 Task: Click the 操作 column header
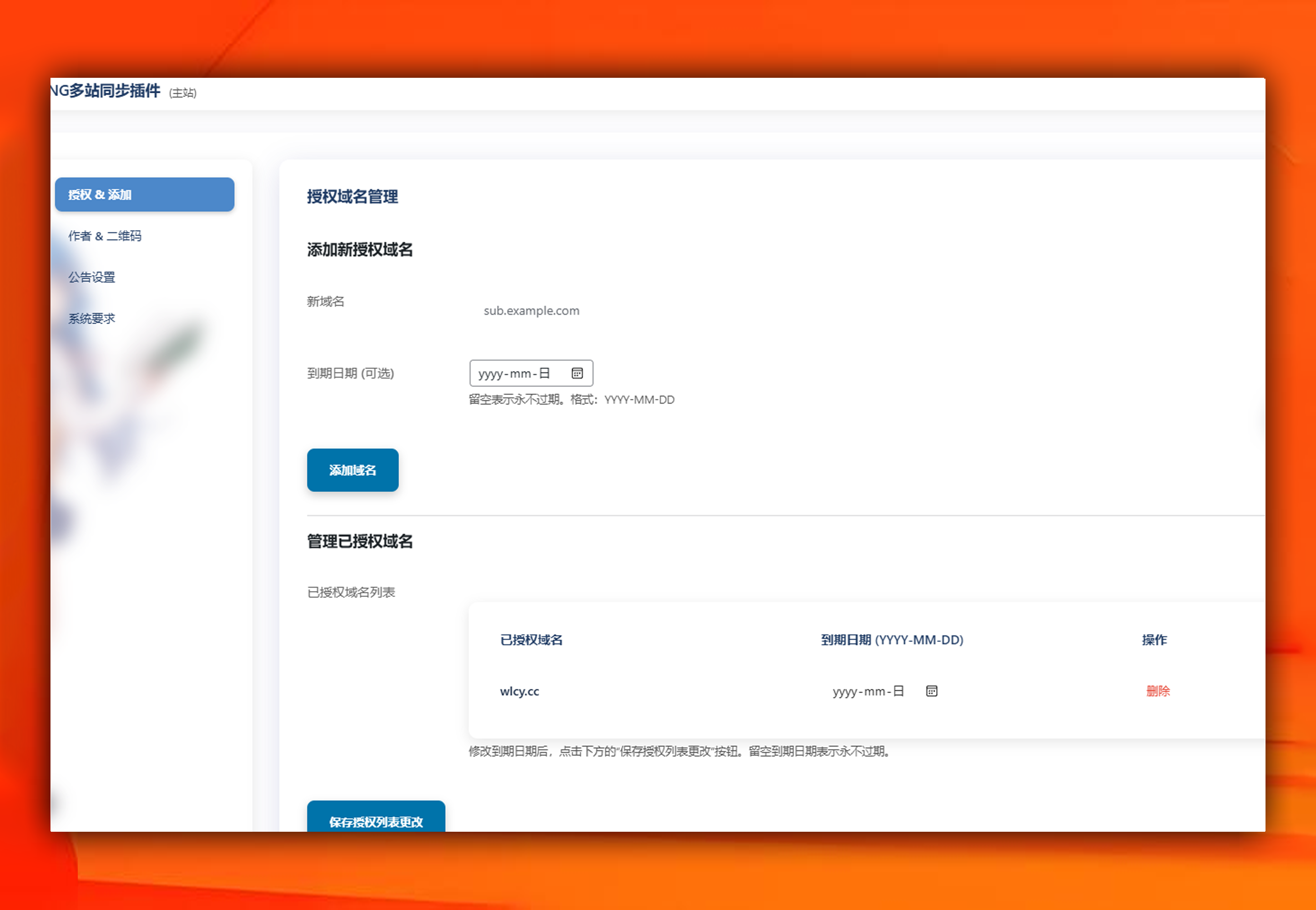tap(1154, 640)
